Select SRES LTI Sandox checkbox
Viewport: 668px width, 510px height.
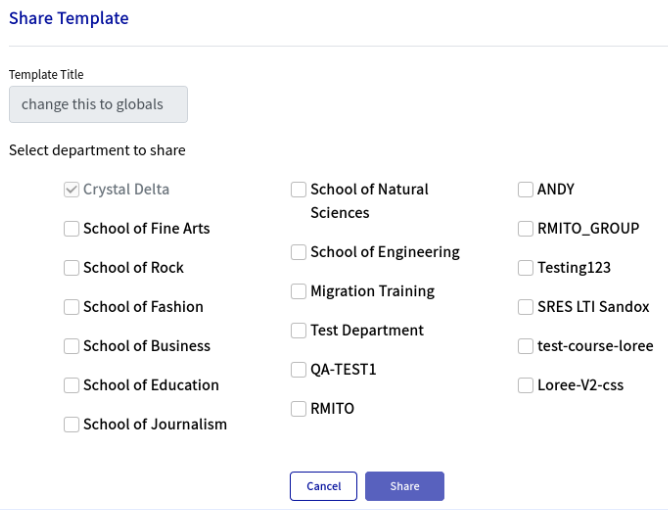526,307
